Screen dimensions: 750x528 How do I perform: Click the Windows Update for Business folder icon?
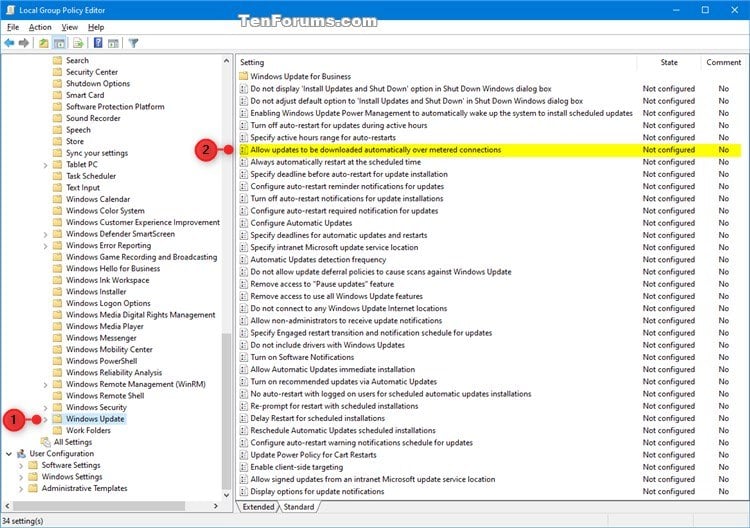point(243,76)
